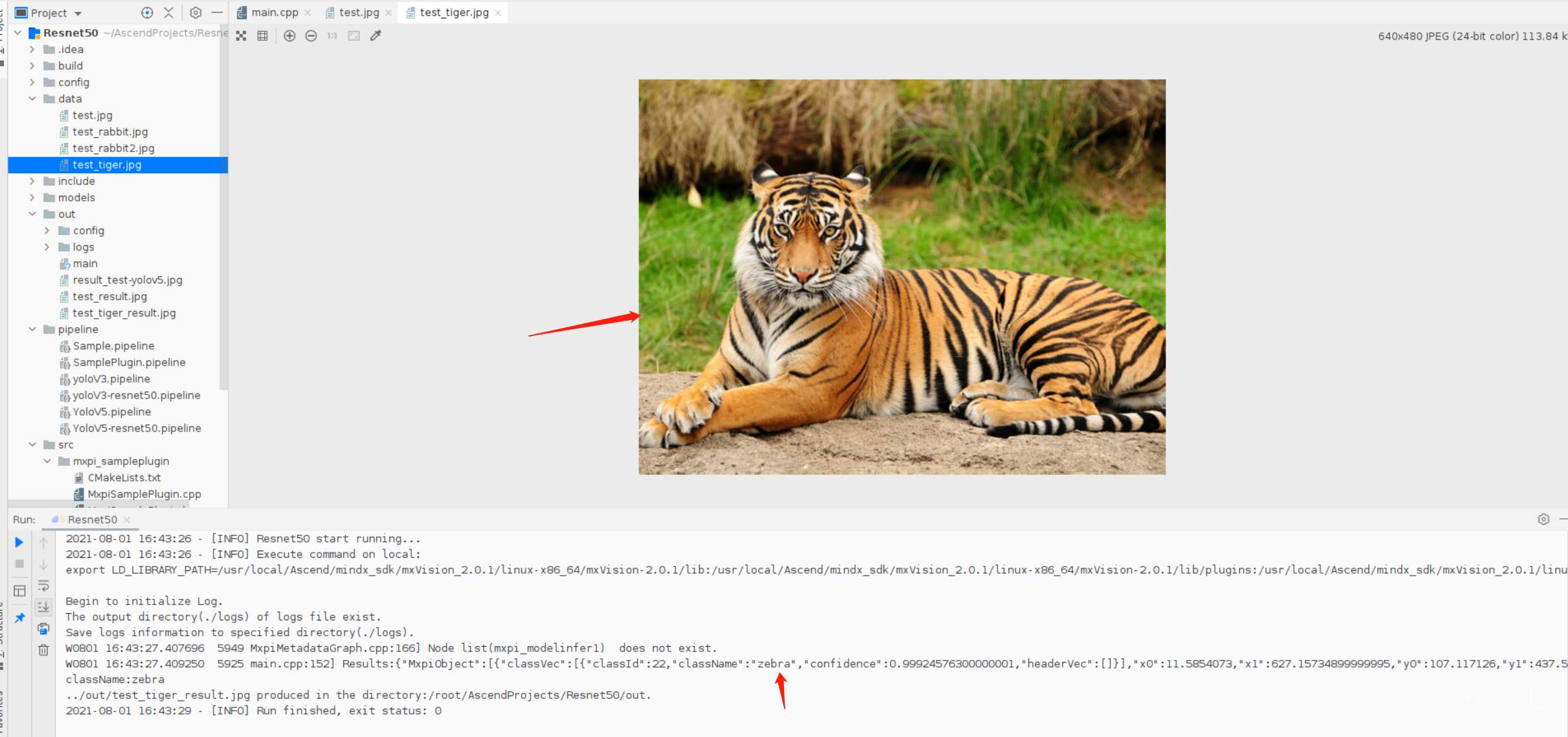Print the console output
The height and width of the screenshot is (737, 1568).
click(43, 628)
